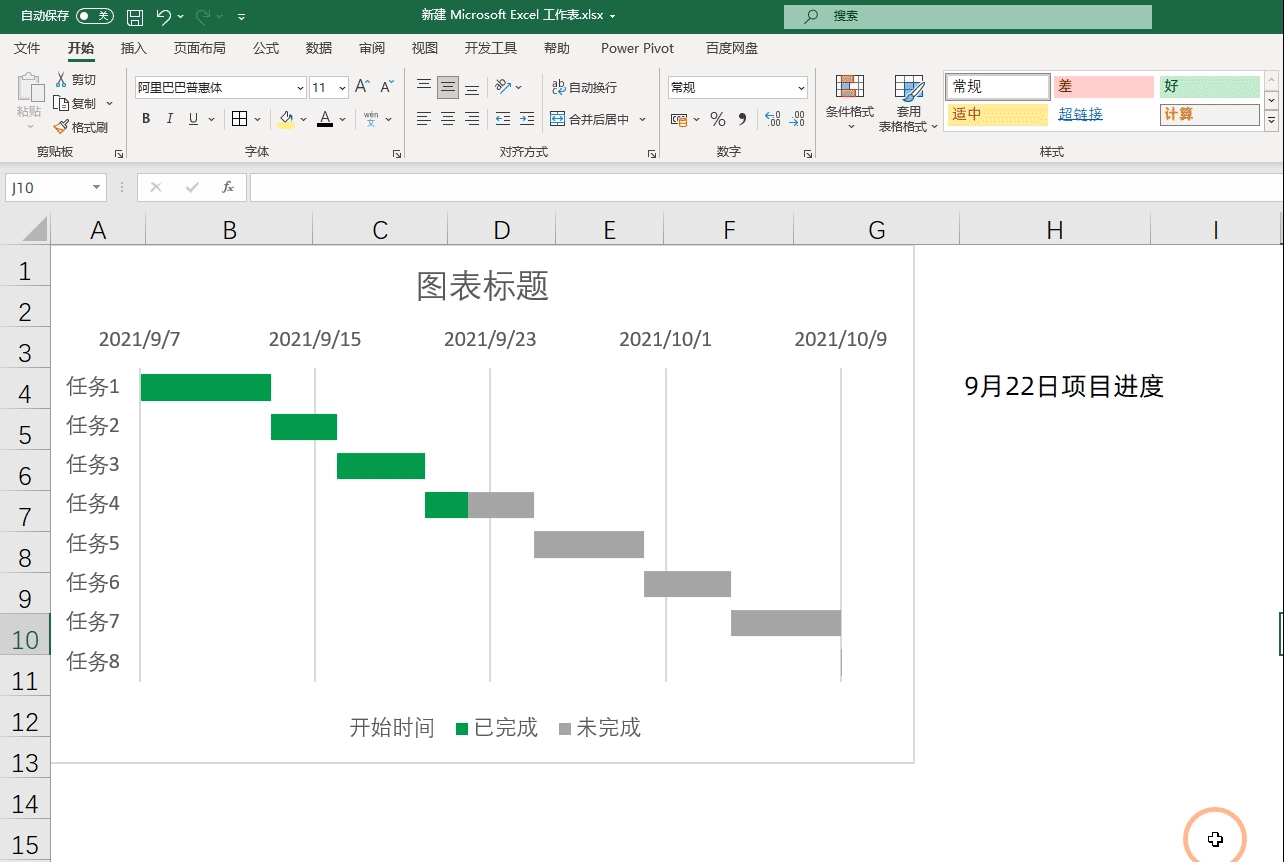The width and height of the screenshot is (1284, 862).
Task: Click the Comma Style icon
Action: [x=742, y=119]
